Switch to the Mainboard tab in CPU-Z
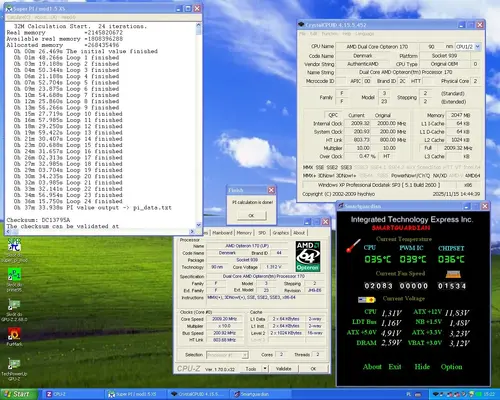 coord(222,233)
